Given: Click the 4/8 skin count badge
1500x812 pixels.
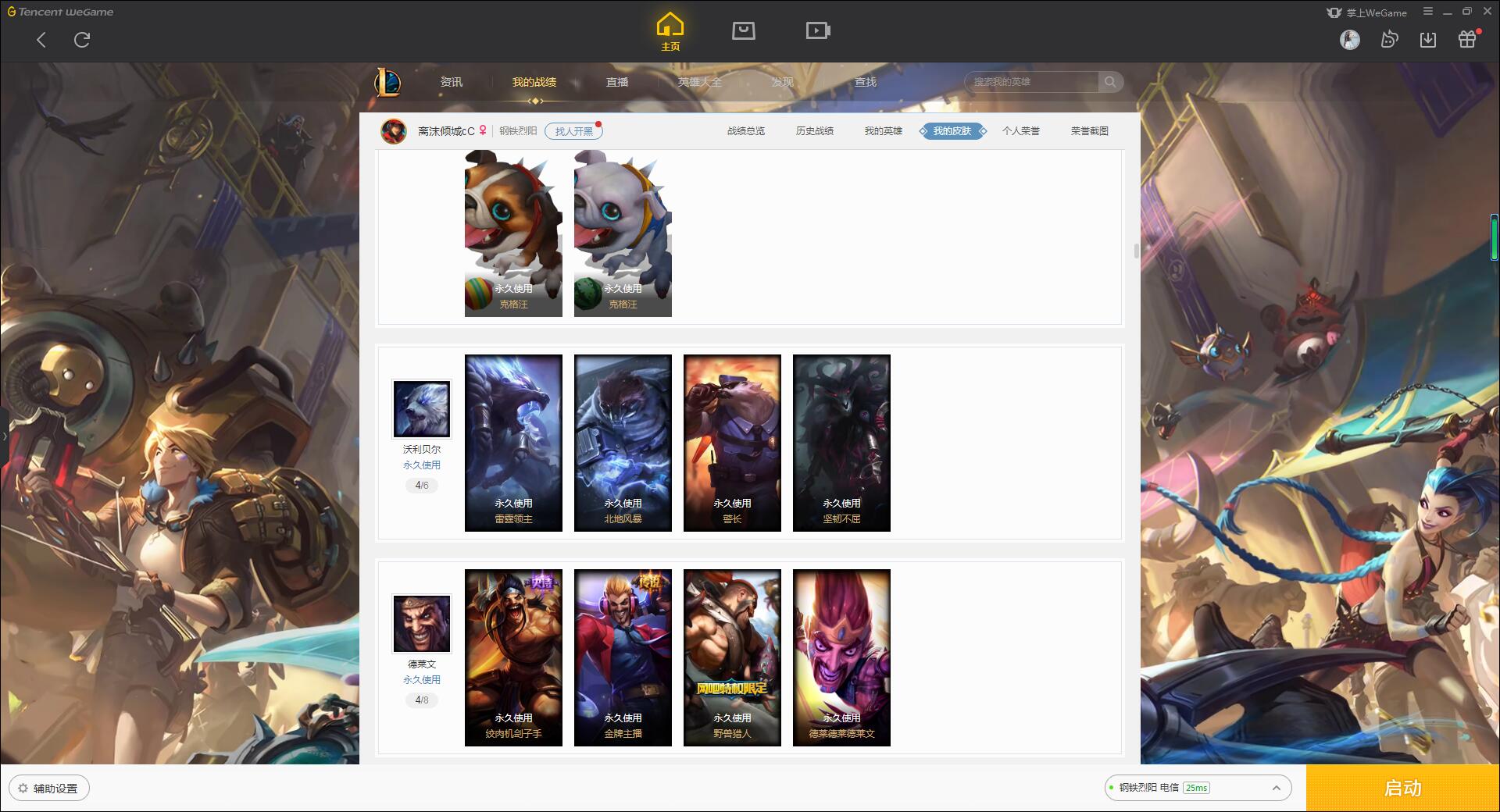Looking at the screenshot, I should coord(422,700).
